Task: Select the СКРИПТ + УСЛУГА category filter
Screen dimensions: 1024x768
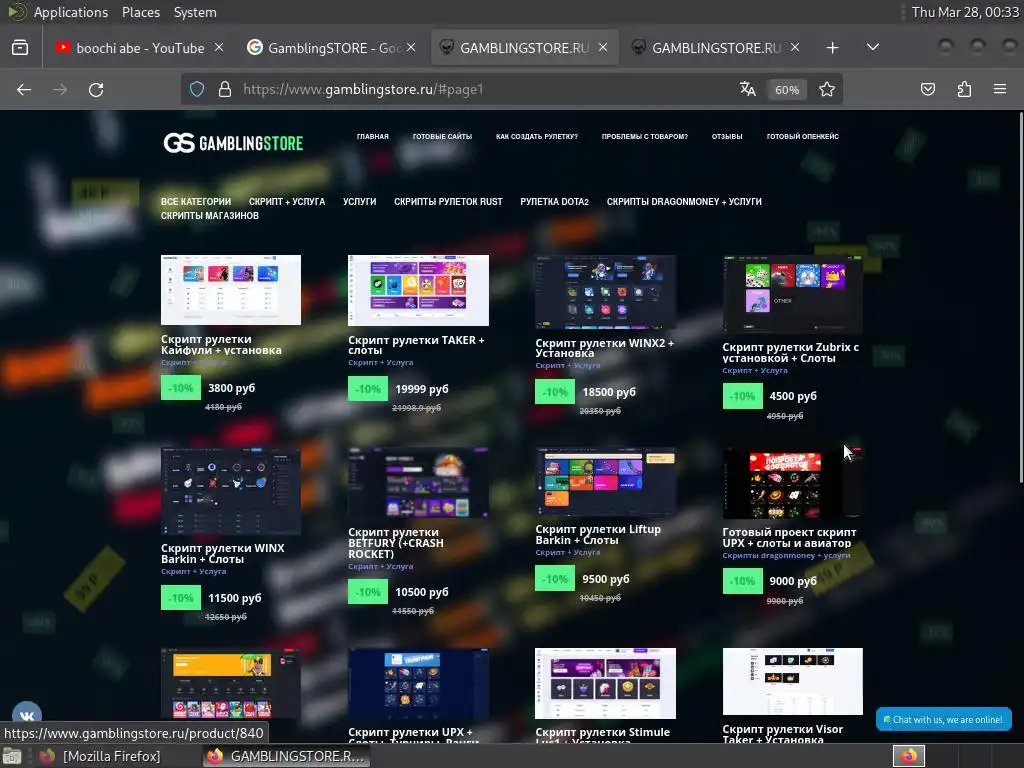Action: coord(287,202)
